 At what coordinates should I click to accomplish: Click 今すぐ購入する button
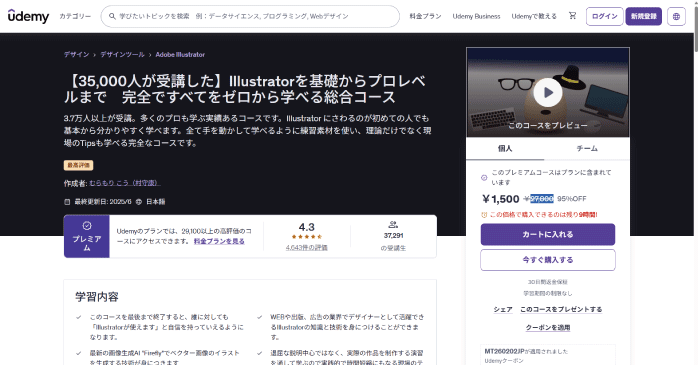548,260
